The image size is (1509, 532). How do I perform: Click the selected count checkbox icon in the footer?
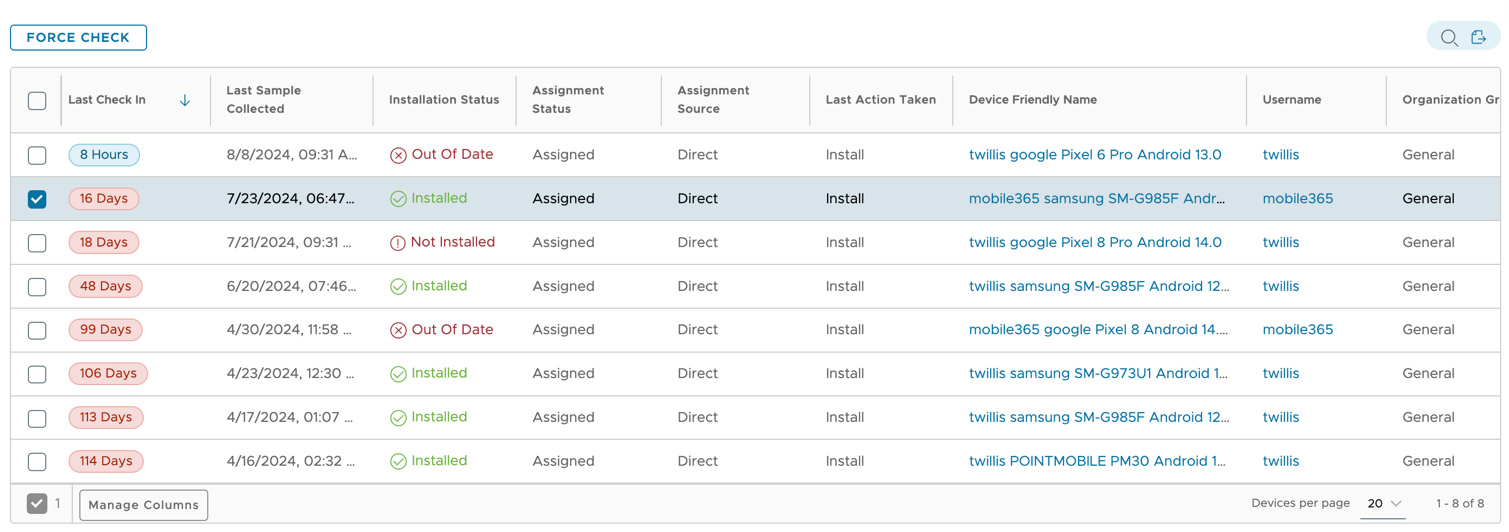tap(37, 504)
